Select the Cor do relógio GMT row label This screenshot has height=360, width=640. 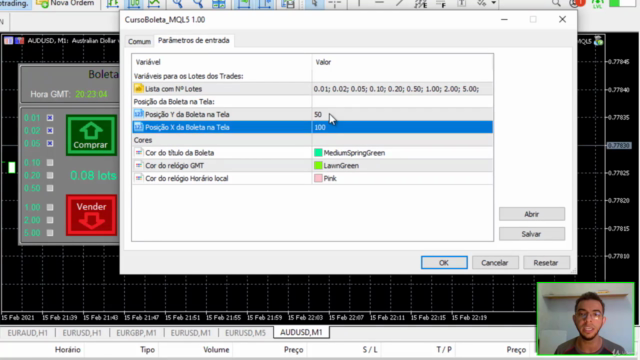(x=175, y=165)
